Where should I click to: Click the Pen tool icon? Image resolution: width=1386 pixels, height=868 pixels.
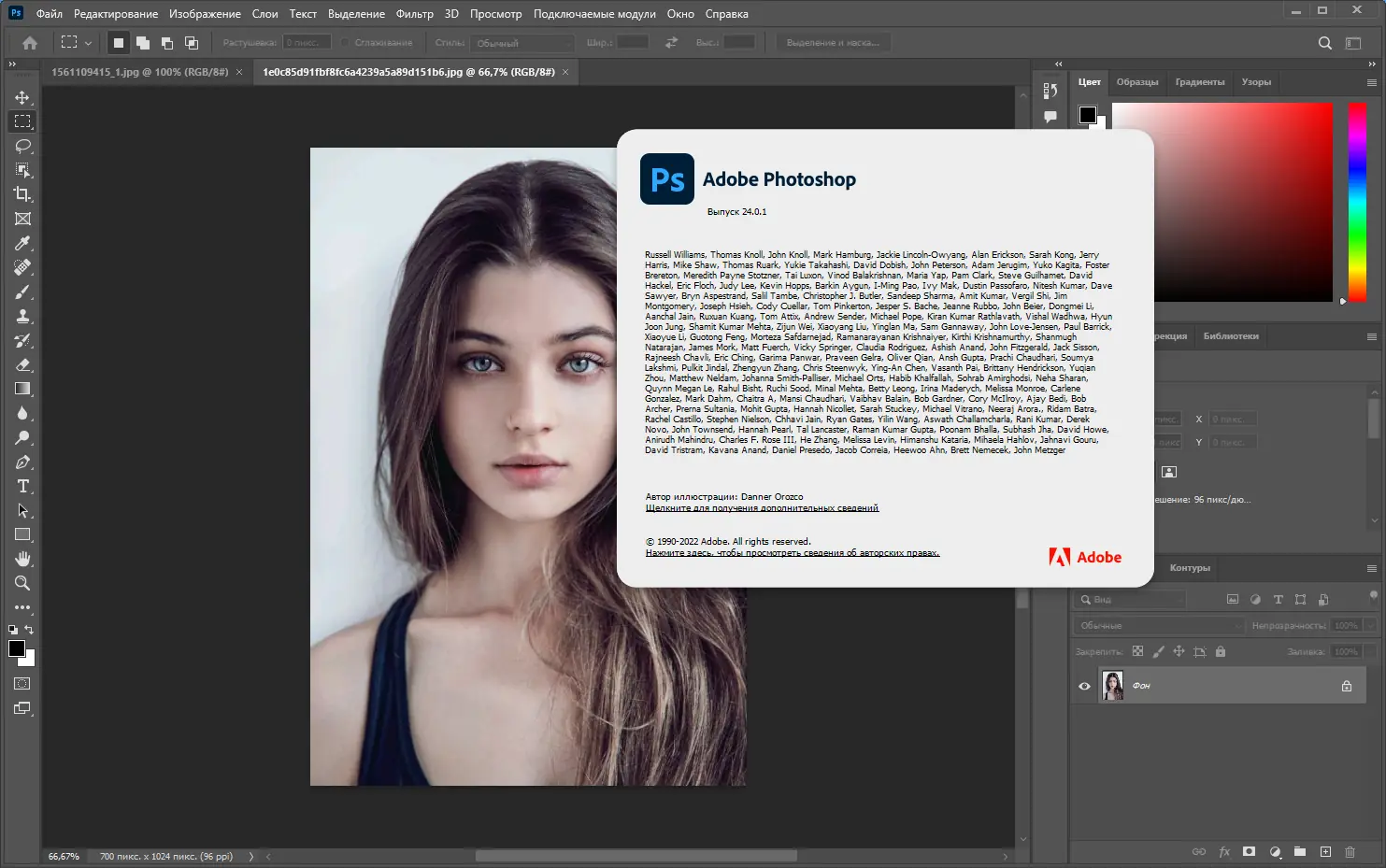coord(22,462)
